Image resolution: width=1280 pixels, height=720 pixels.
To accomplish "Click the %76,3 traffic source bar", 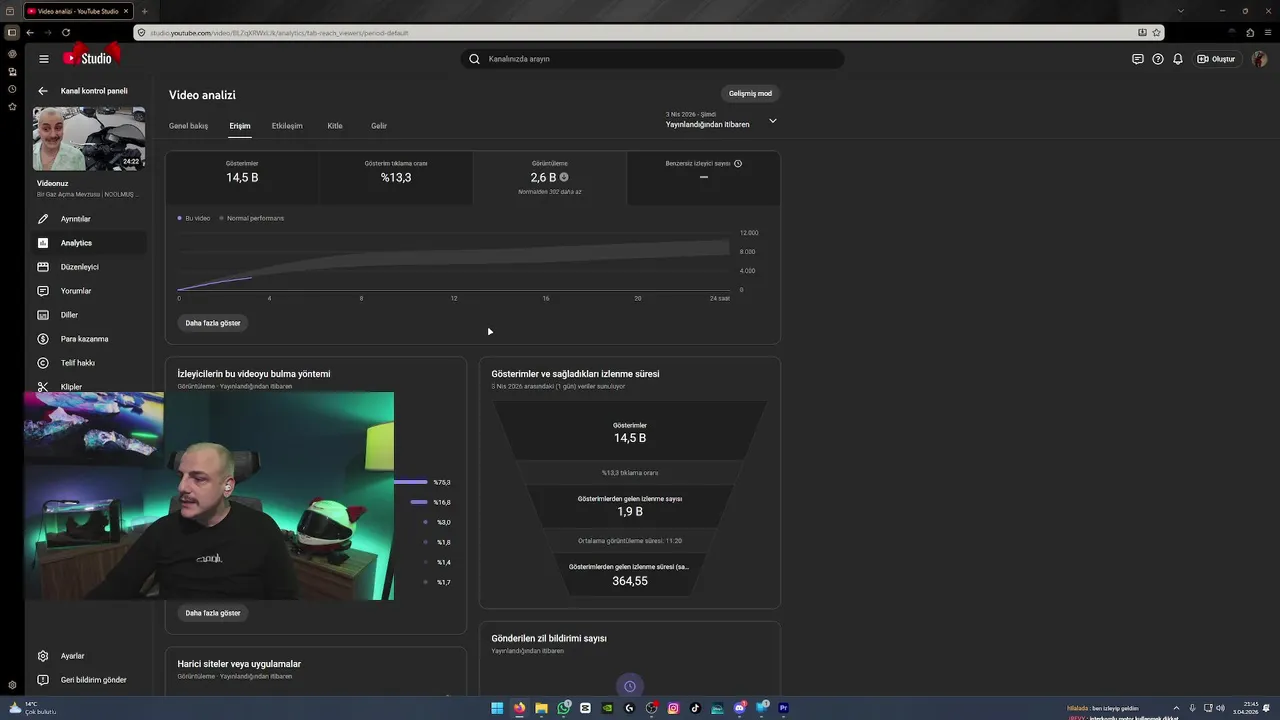I will point(411,482).
